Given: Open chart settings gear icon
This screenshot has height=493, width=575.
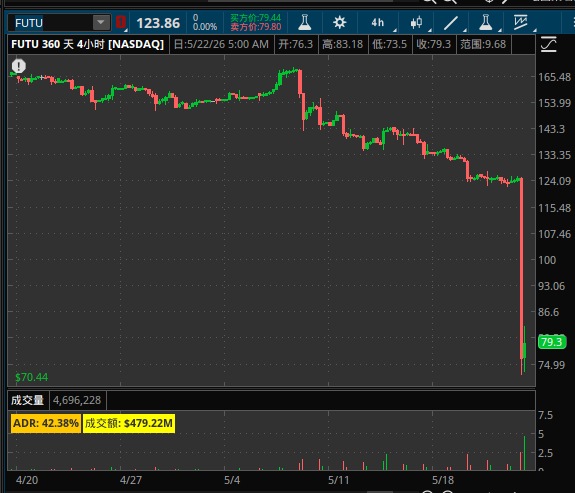Looking at the screenshot, I should coord(340,22).
